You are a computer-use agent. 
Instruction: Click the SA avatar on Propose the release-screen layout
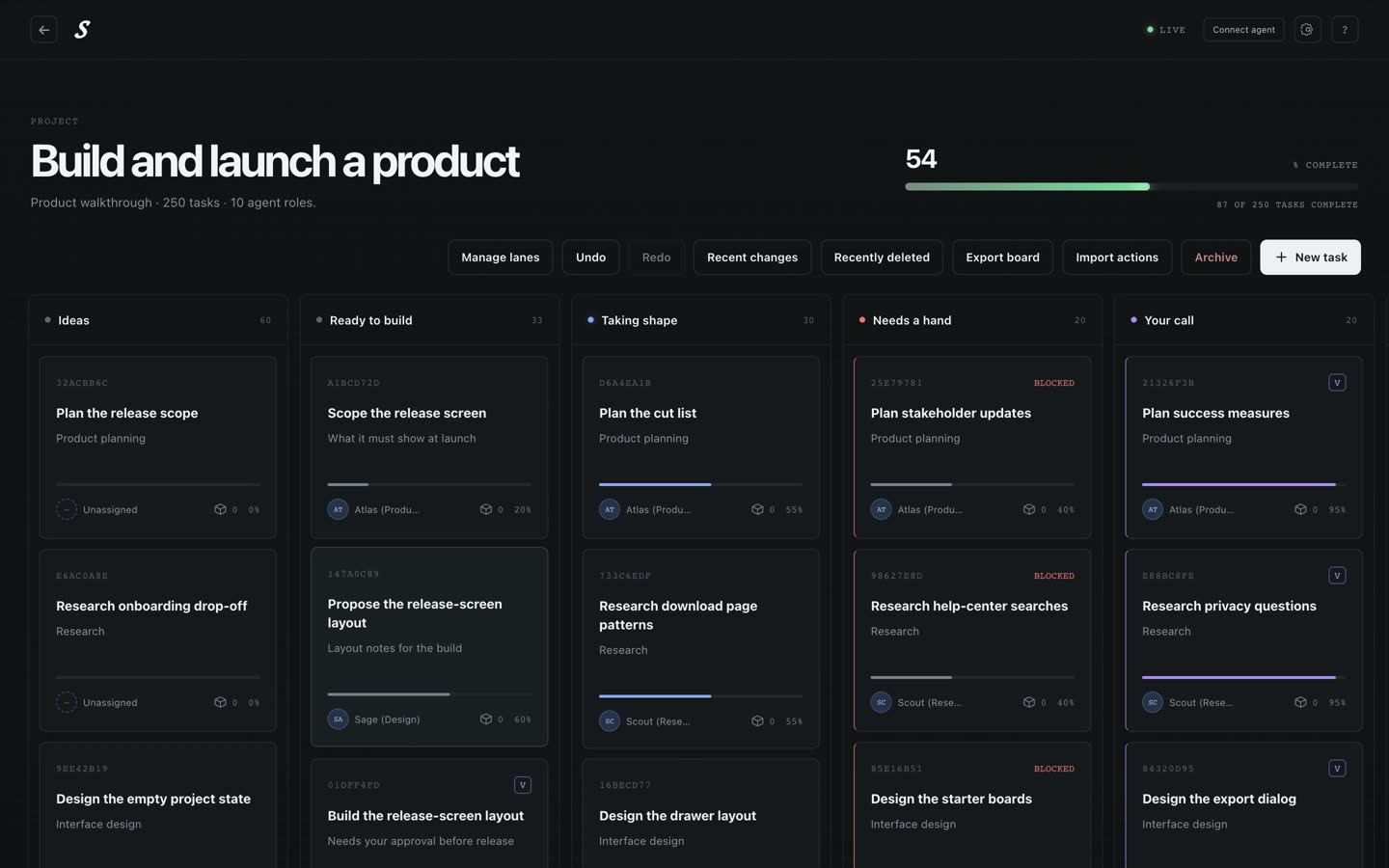pyautogui.click(x=338, y=719)
